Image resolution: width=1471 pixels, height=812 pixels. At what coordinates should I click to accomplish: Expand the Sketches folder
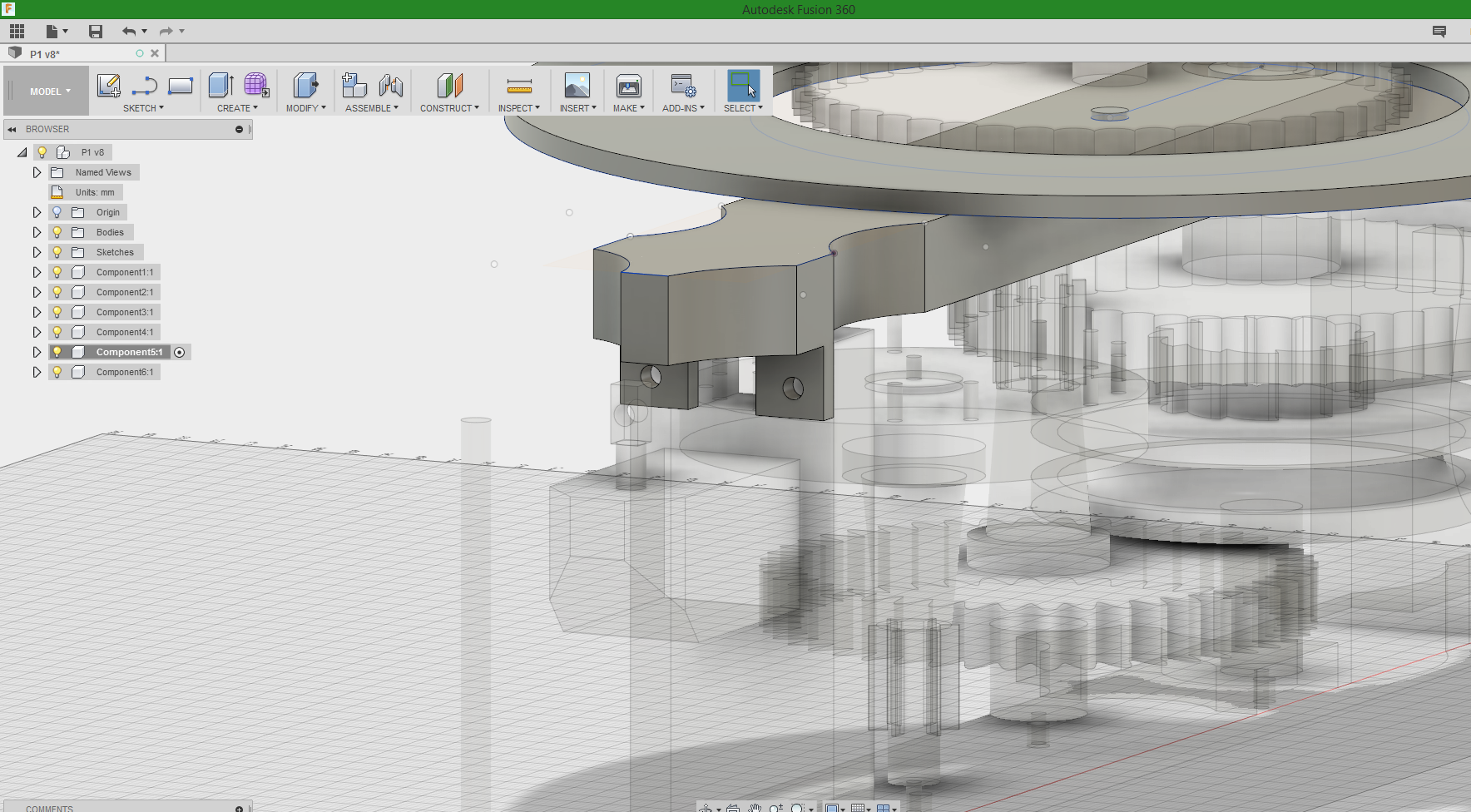(37, 252)
